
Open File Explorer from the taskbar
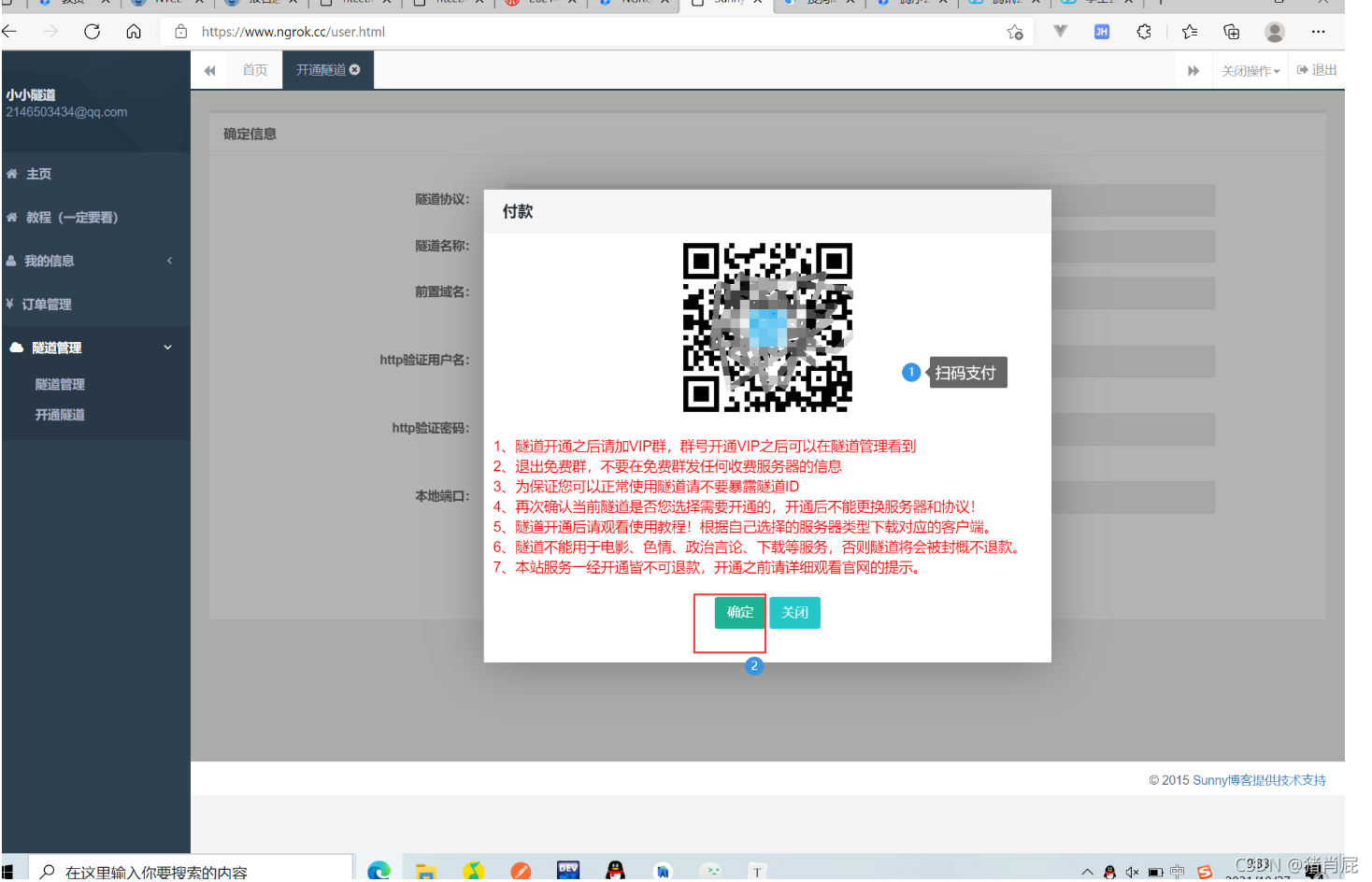click(x=426, y=872)
